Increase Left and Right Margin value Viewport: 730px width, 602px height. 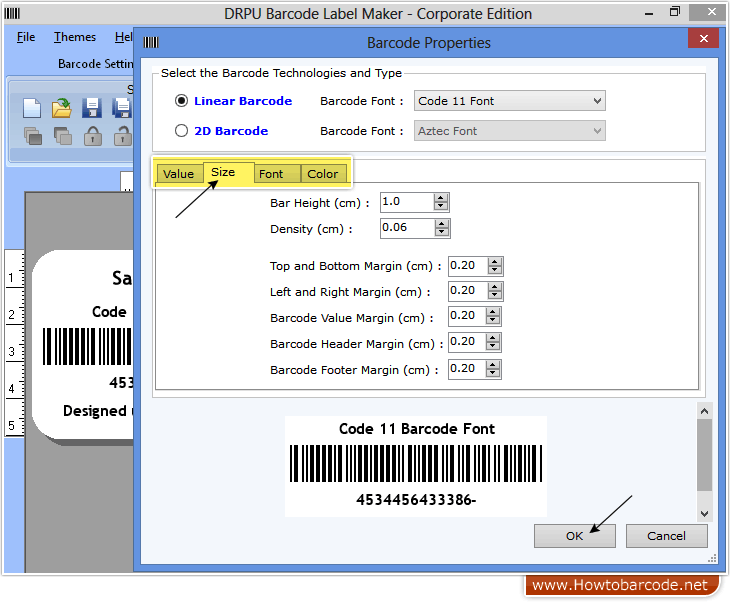pos(495,287)
